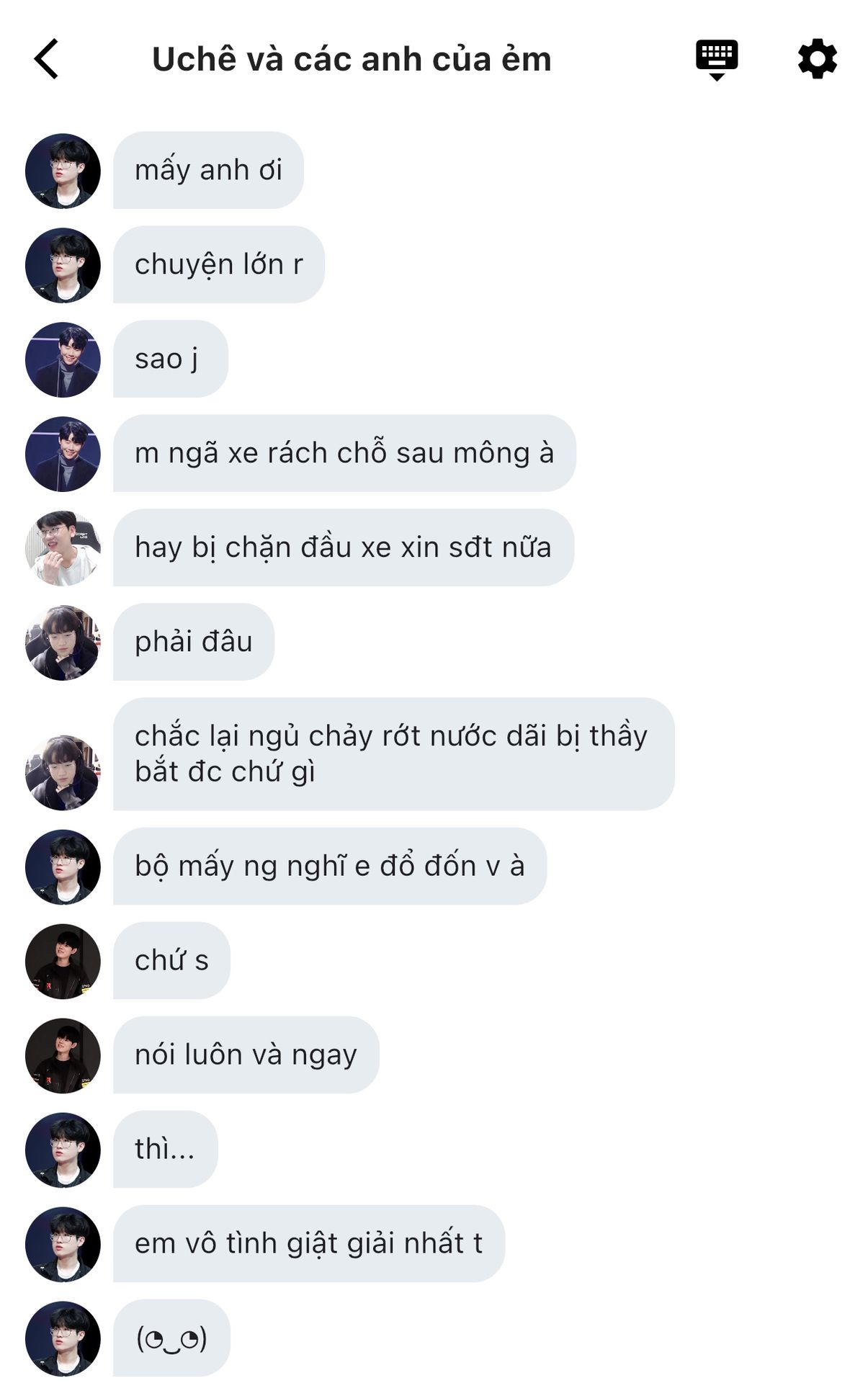
Task: Tap avatar beside 'phải đâu' message
Action: tap(63, 643)
